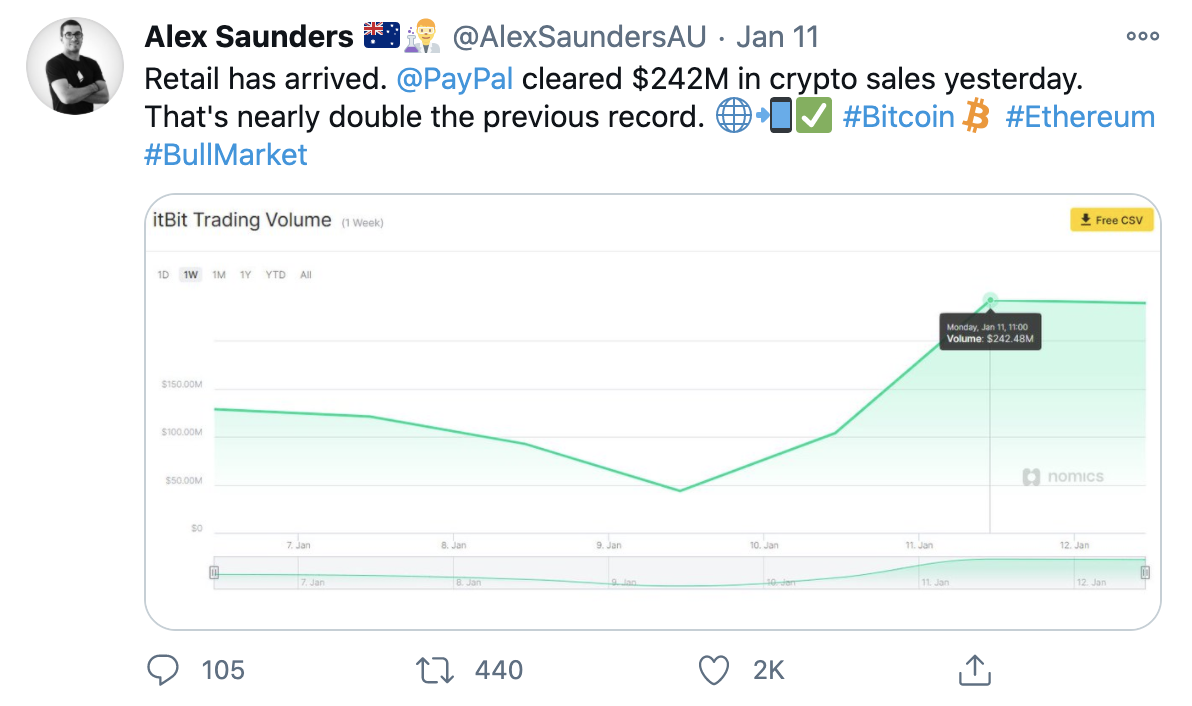
Task: Select the YTD range option
Action: 275,275
